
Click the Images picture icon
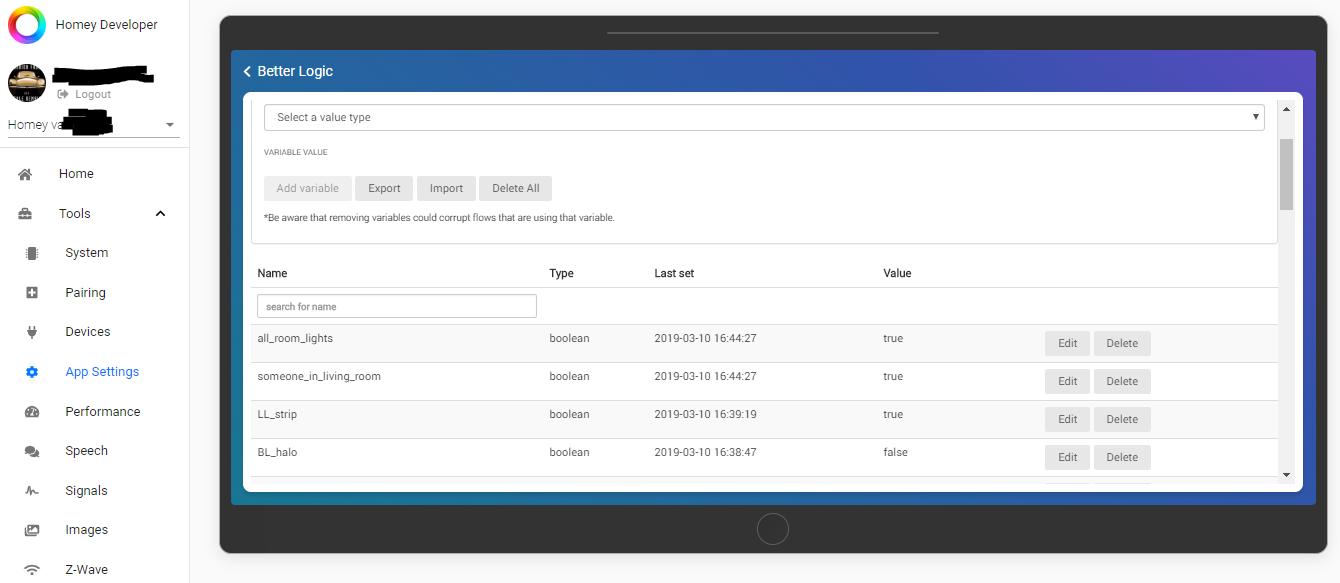(32, 530)
